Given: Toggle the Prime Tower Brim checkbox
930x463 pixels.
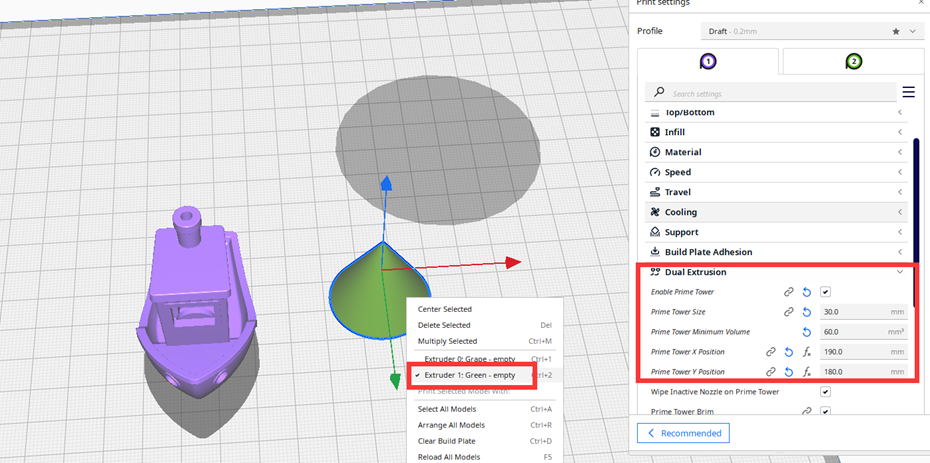Looking at the screenshot, I should 825,411.
